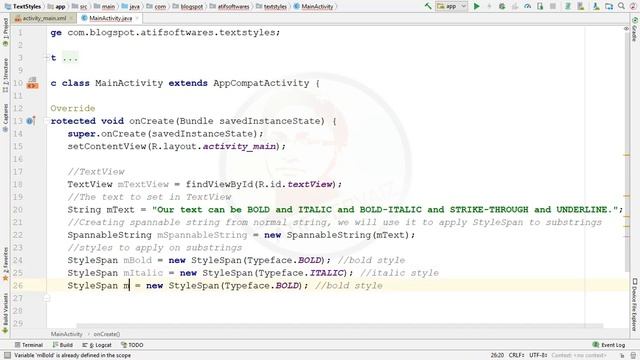Open the Gradle side panel

(x=634, y=29)
